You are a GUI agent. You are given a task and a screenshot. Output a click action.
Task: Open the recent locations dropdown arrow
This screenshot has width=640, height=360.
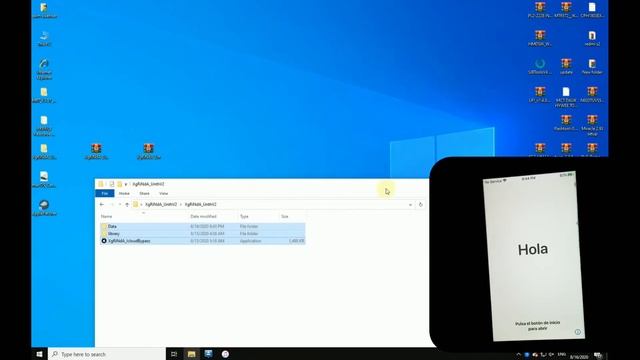click(120, 204)
